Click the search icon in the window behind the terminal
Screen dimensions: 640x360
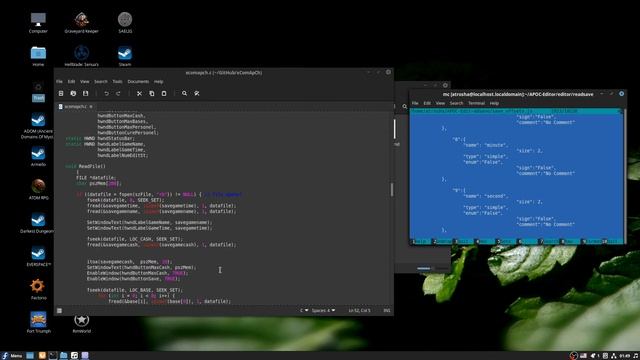(x=404, y=107)
